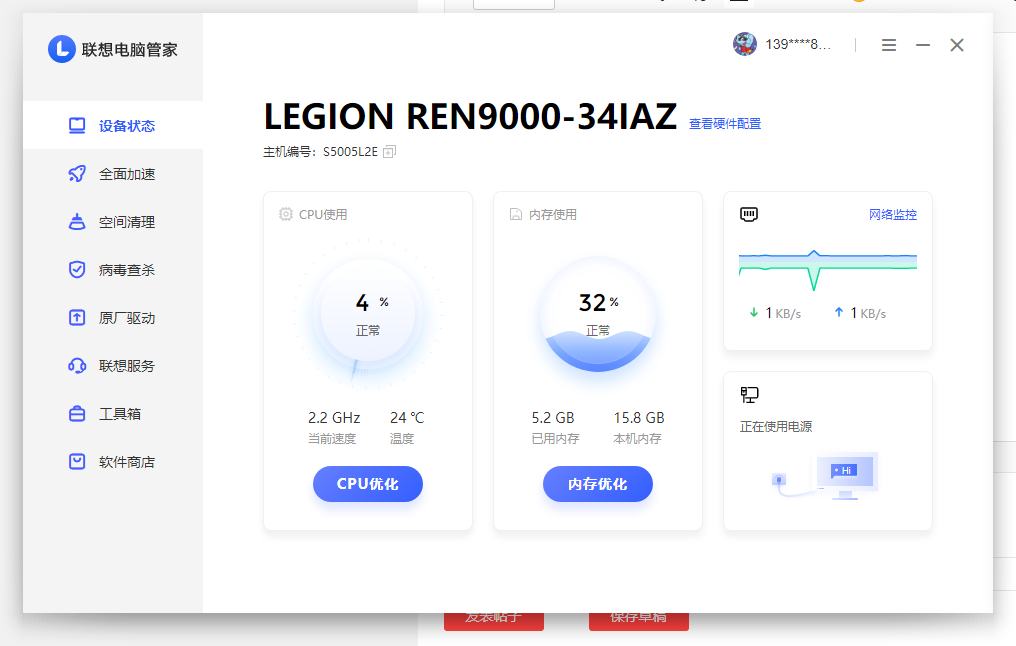Close the Lenovo PC Manager window
Viewport: 1016px width, 646px height.
[957, 45]
